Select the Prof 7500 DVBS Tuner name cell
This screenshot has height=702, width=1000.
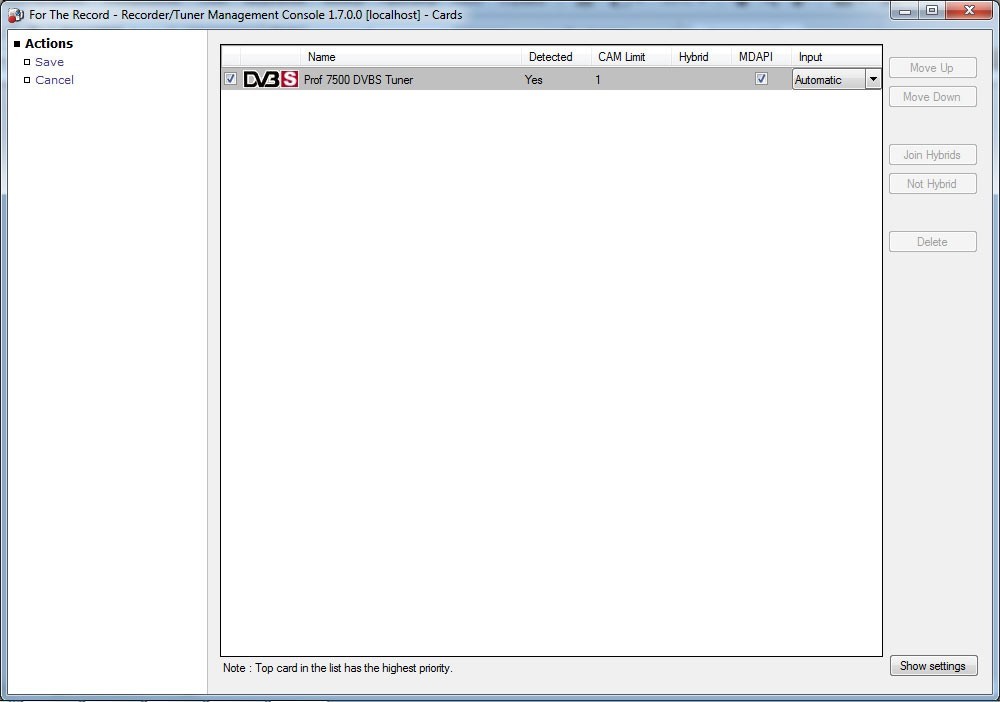(358, 80)
